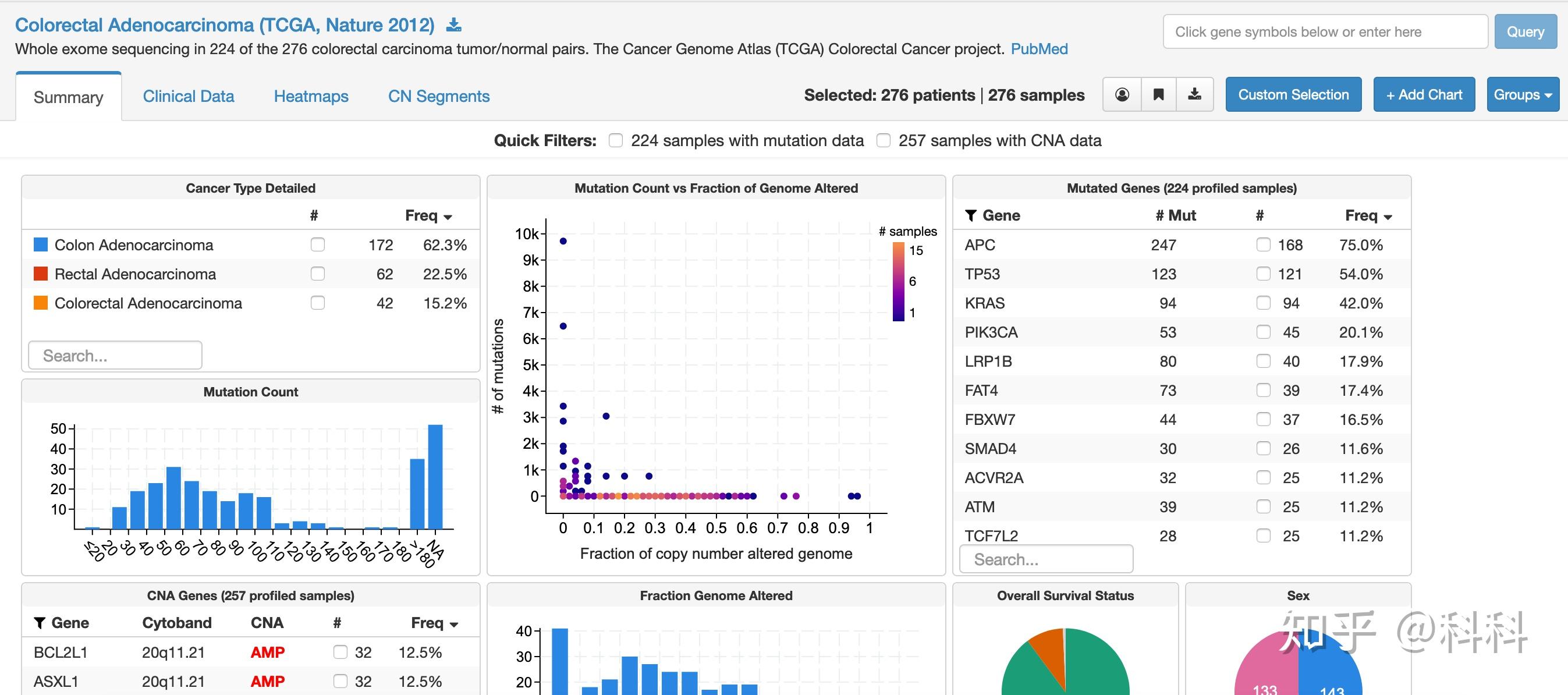
Task: Open the Groups dropdown
Action: pos(1523,94)
